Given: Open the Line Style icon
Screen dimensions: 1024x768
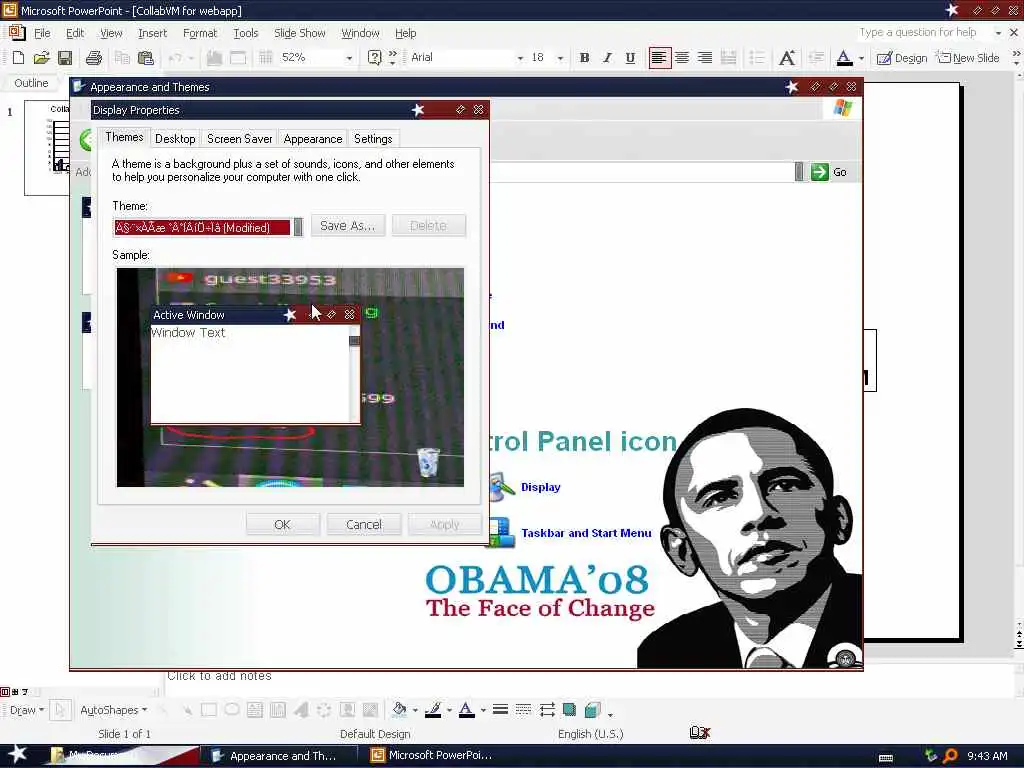Looking at the screenshot, I should tap(500, 710).
